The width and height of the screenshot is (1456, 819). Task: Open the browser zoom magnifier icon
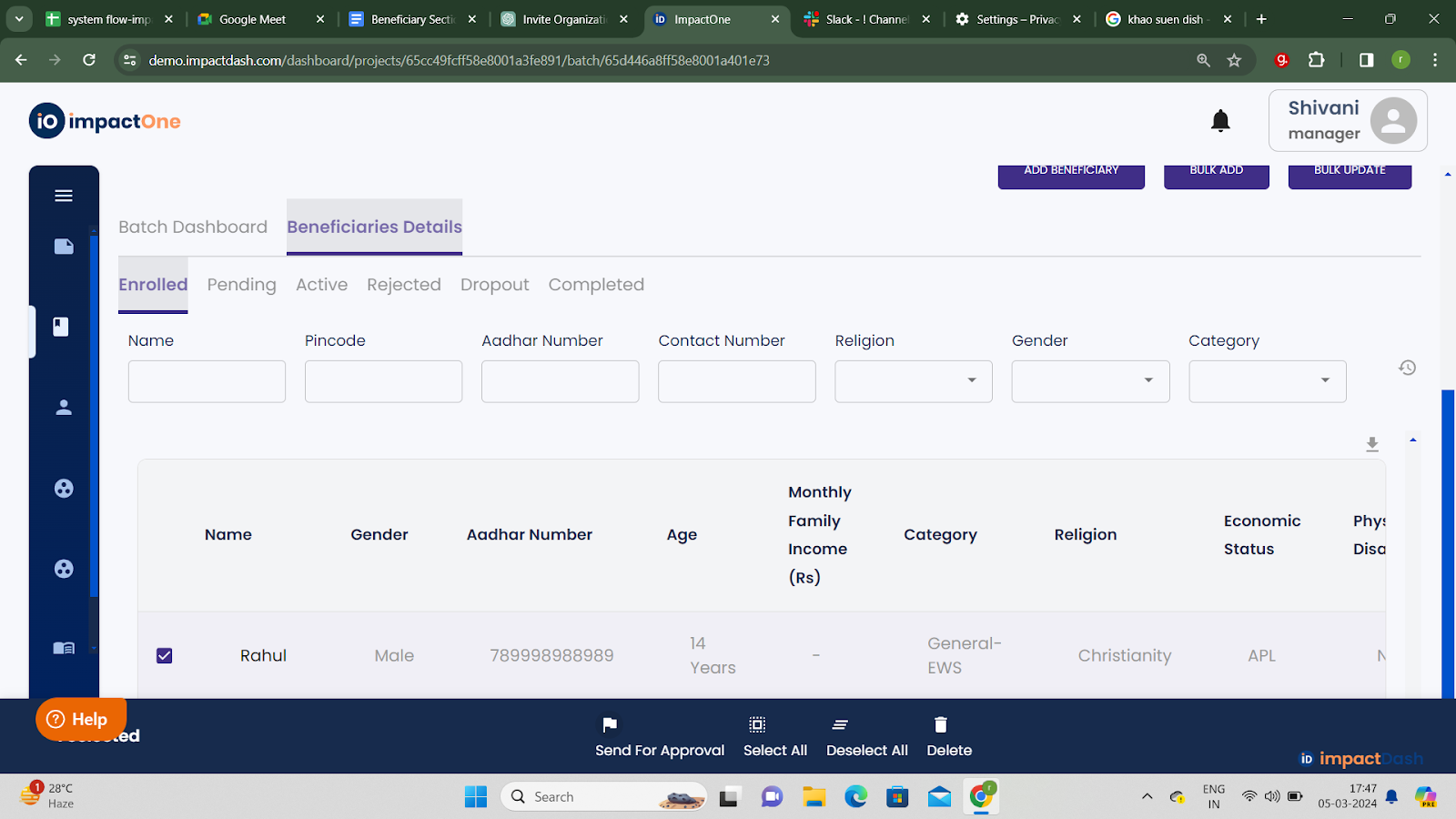(1203, 60)
